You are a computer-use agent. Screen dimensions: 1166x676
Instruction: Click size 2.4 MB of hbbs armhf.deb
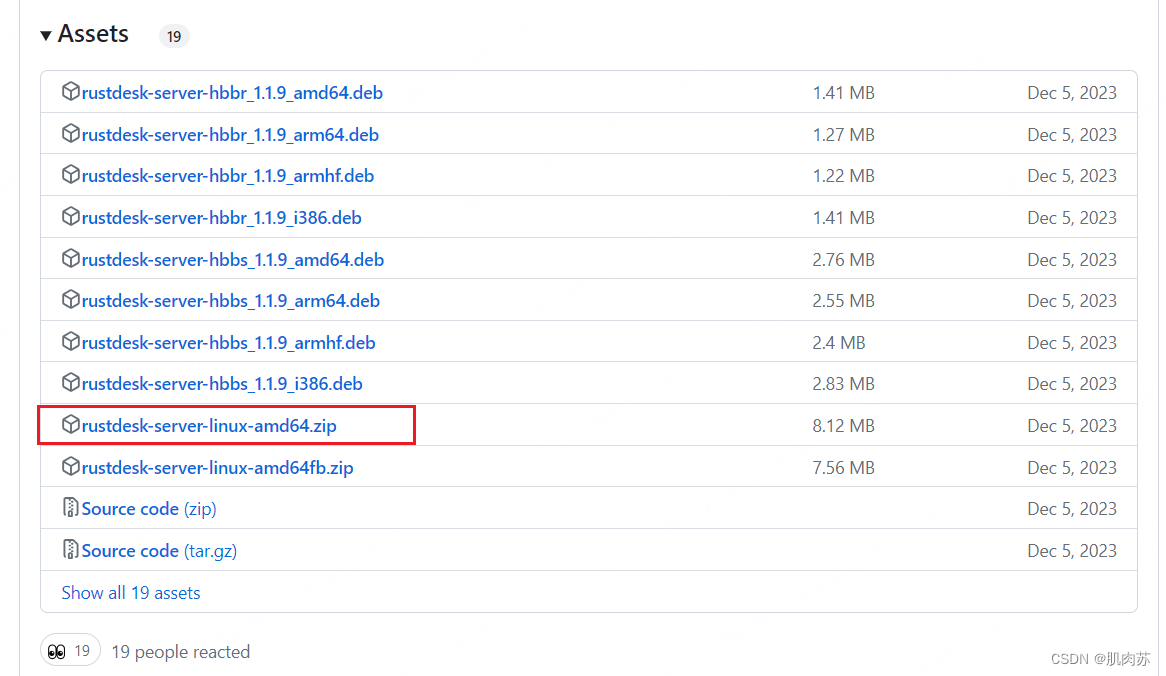[839, 343]
